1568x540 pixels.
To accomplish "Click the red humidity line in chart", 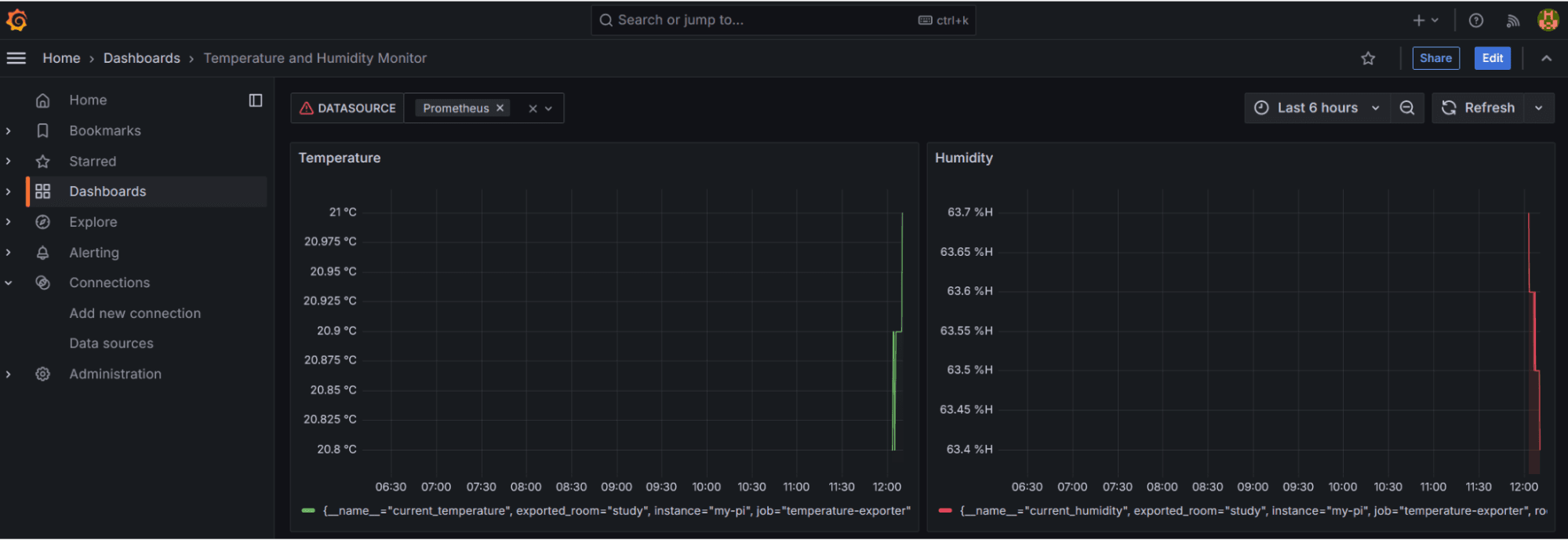I will pos(1534,330).
